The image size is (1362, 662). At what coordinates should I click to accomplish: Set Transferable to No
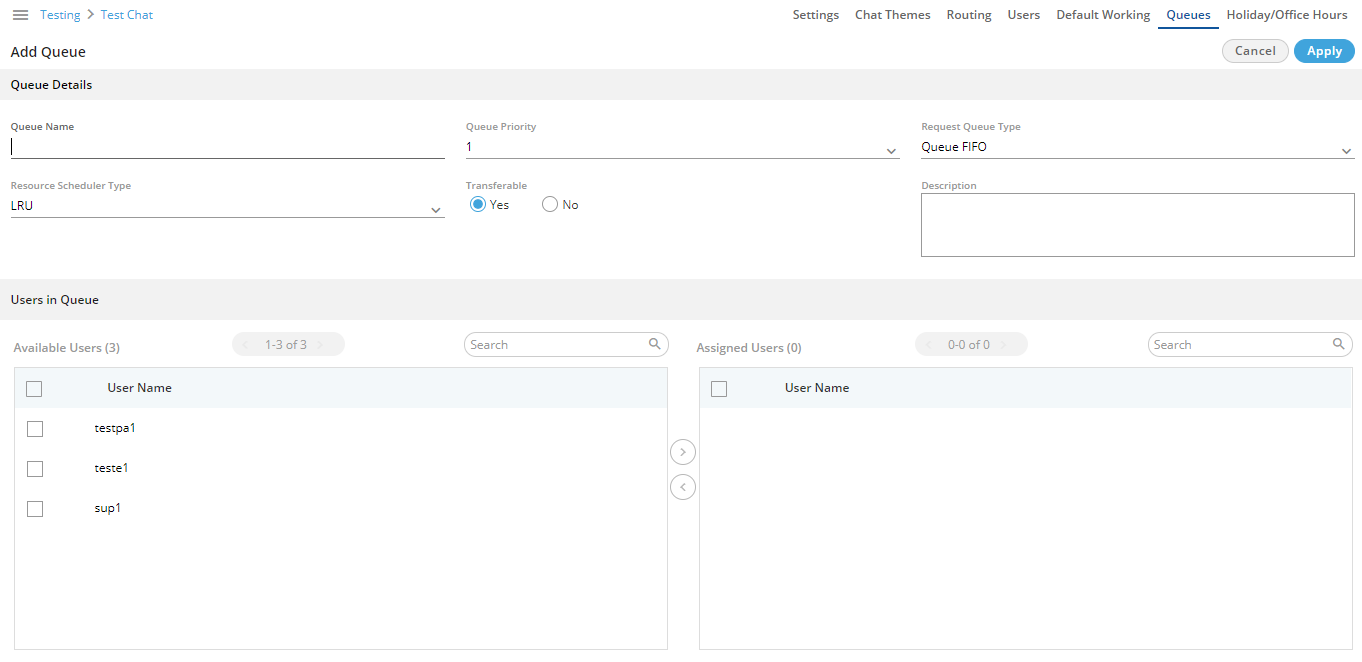(x=550, y=205)
